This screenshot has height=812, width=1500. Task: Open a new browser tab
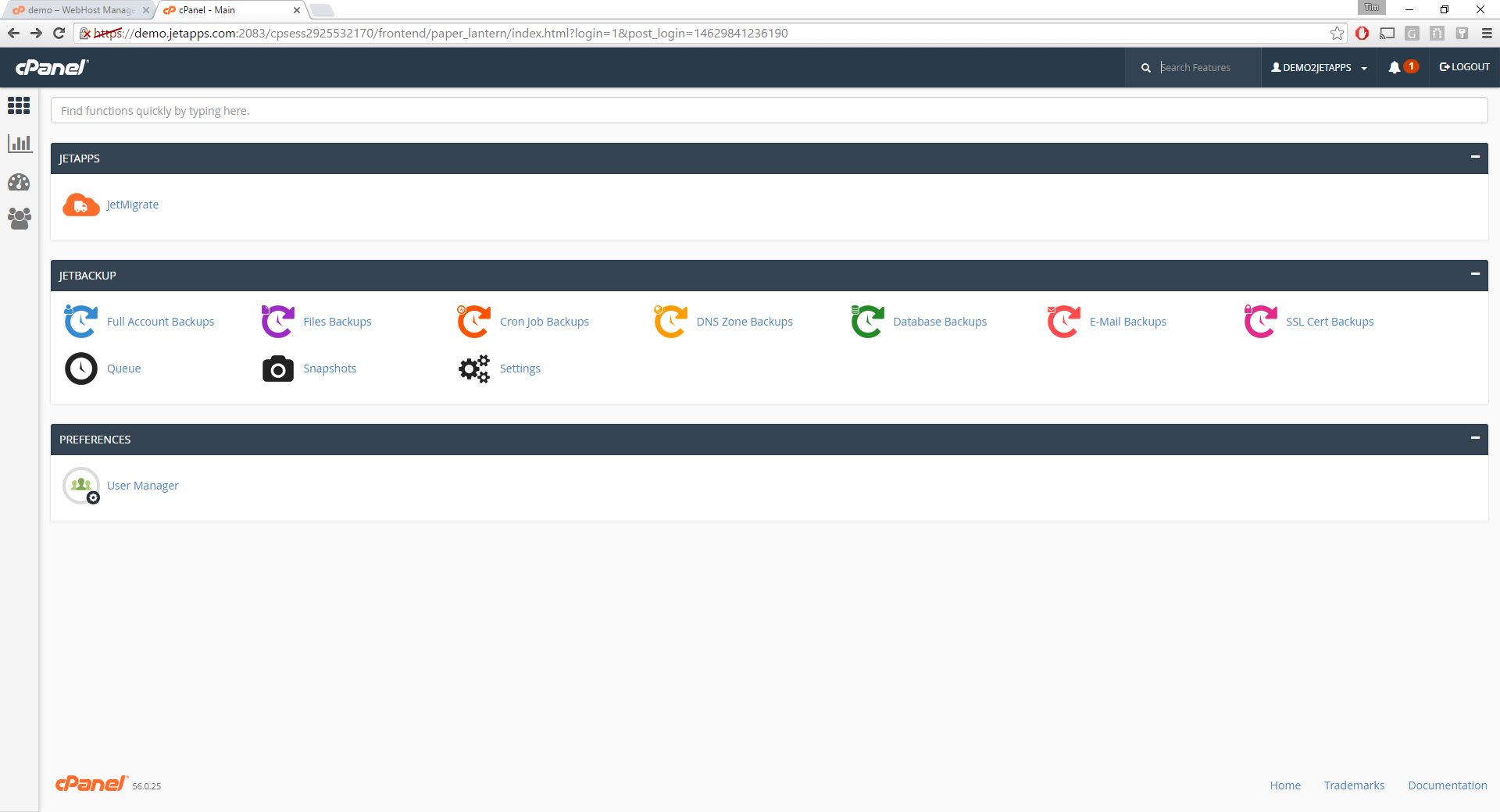(x=321, y=10)
